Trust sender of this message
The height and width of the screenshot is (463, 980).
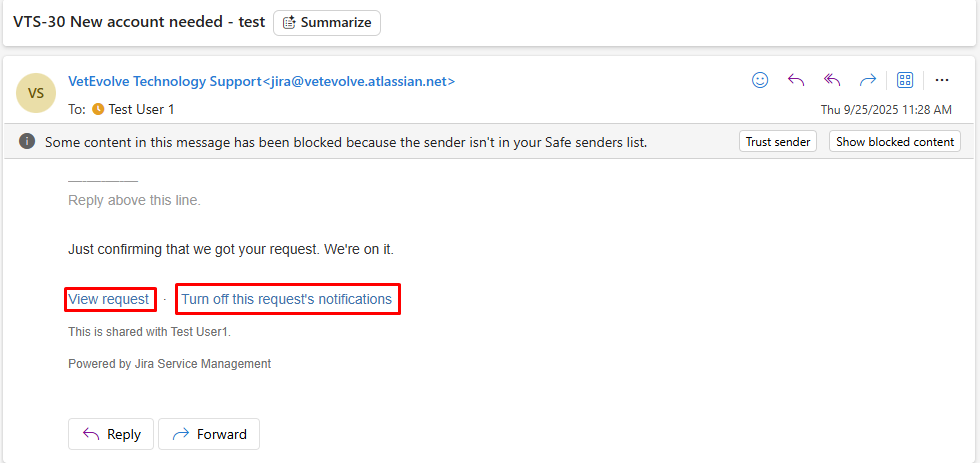[x=778, y=142]
